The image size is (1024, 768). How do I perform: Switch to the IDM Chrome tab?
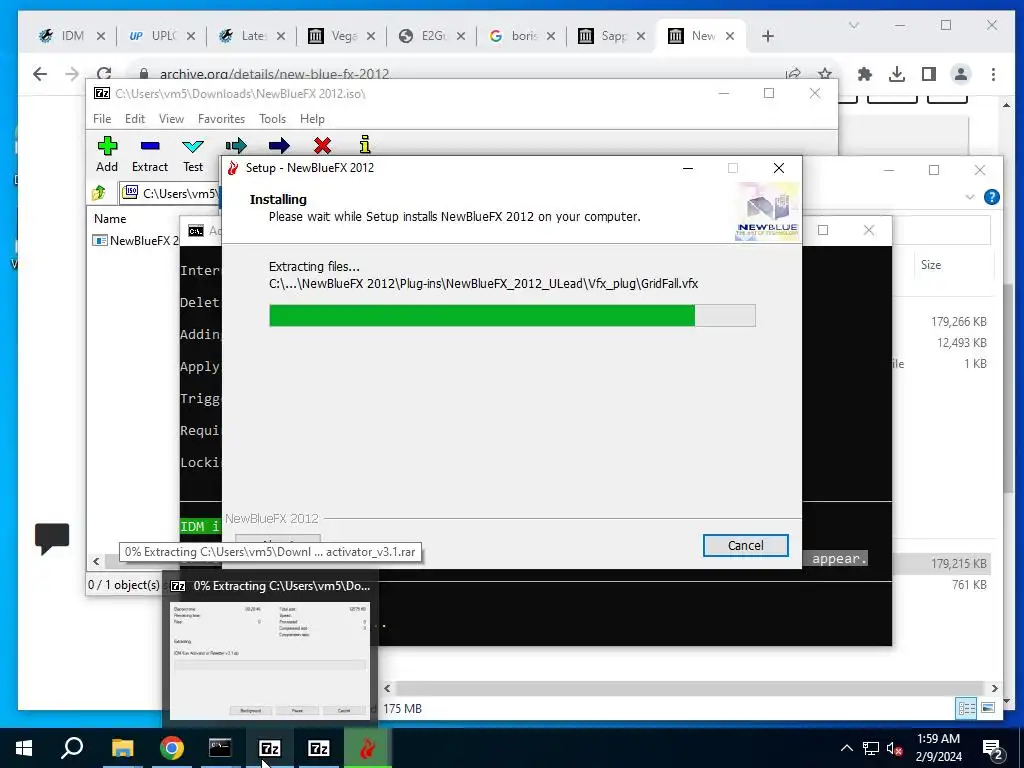point(72,36)
